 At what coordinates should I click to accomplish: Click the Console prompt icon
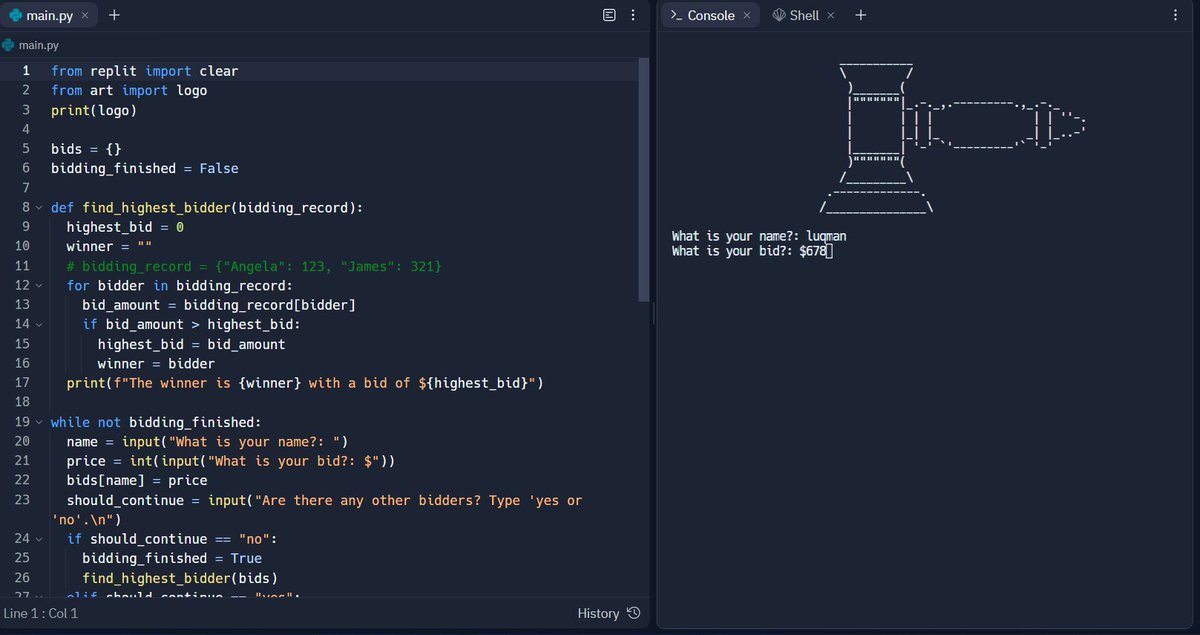click(676, 15)
